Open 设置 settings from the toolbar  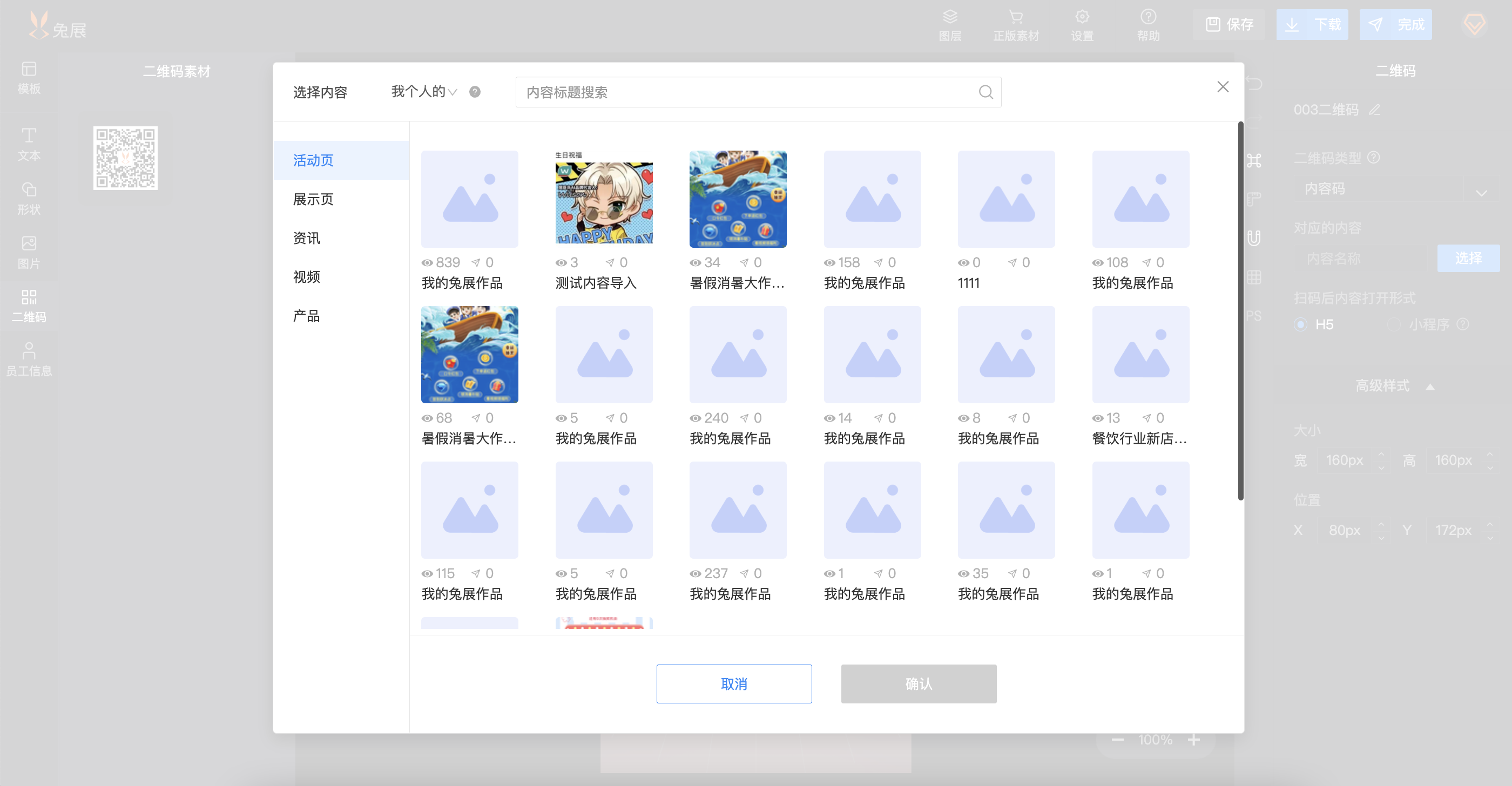pyautogui.click(x=1082, y=25)
